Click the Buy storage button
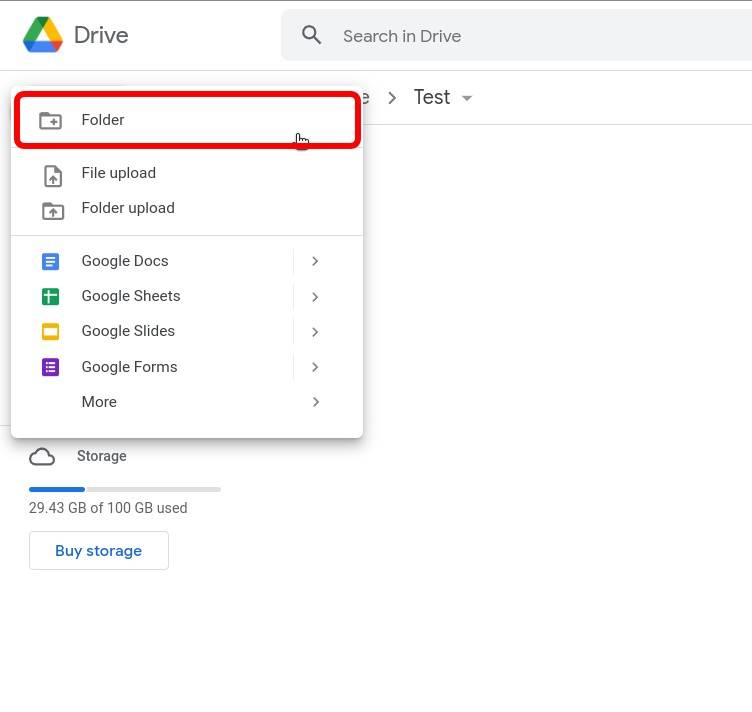752x712 pixels. 99,550
